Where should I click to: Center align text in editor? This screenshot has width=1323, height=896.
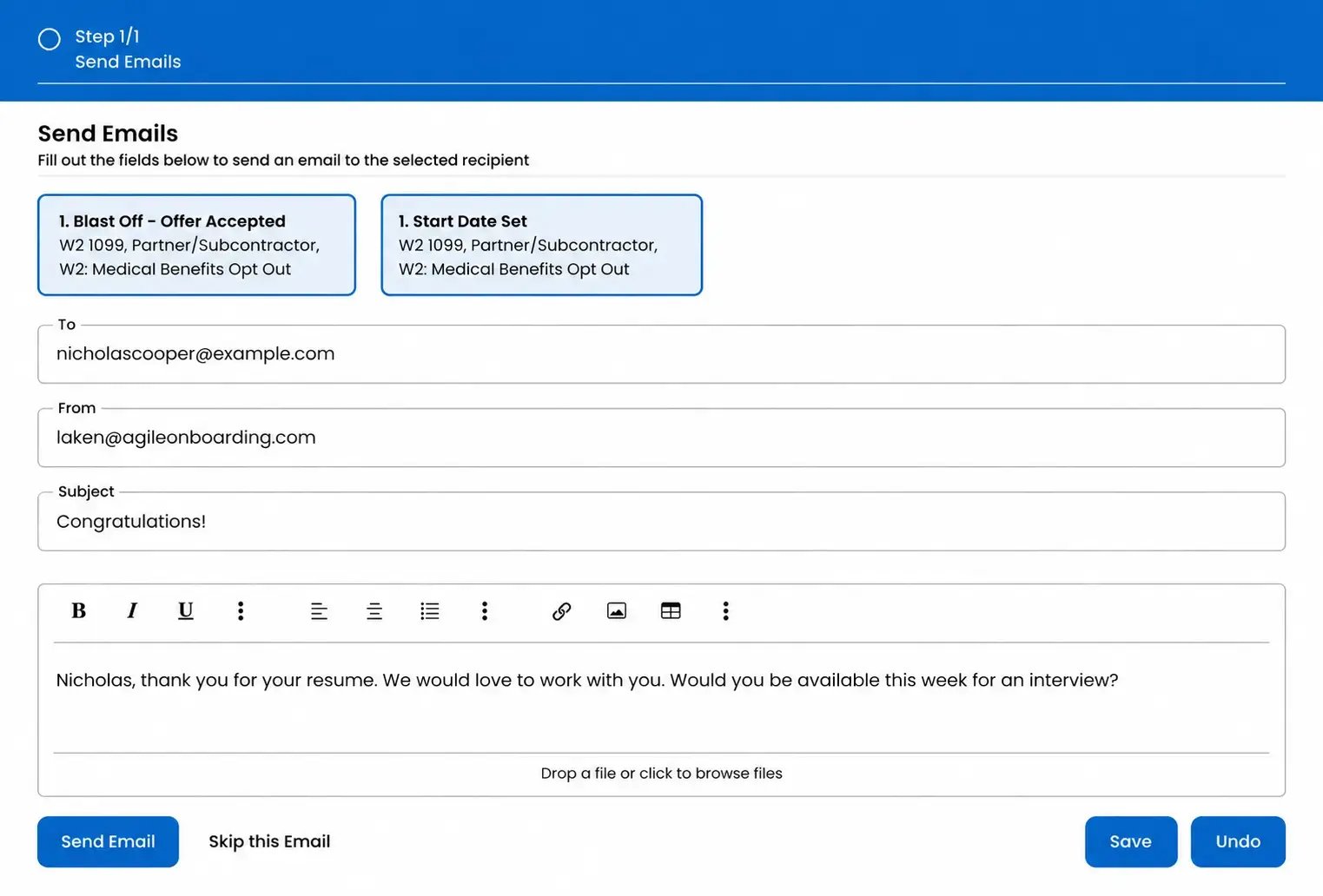pos(374,611)
